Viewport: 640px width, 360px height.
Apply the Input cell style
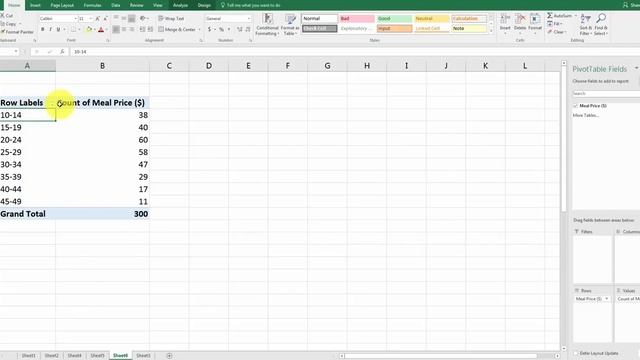pos(394,29)
